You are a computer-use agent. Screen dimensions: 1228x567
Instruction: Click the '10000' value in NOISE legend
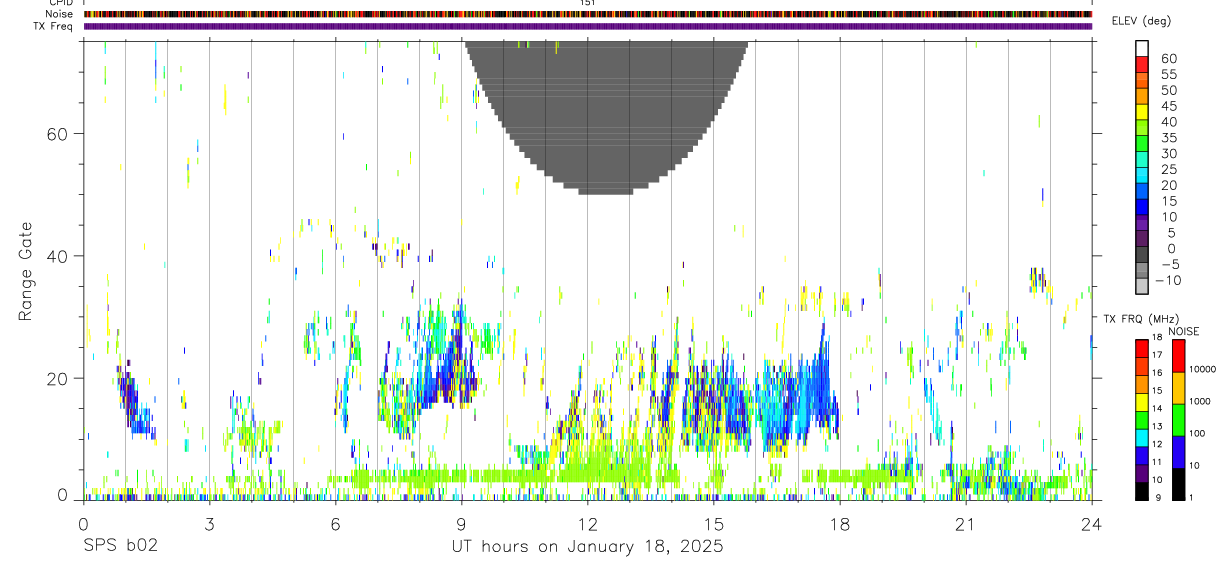pyautogui.click(x=1203, y=369)
